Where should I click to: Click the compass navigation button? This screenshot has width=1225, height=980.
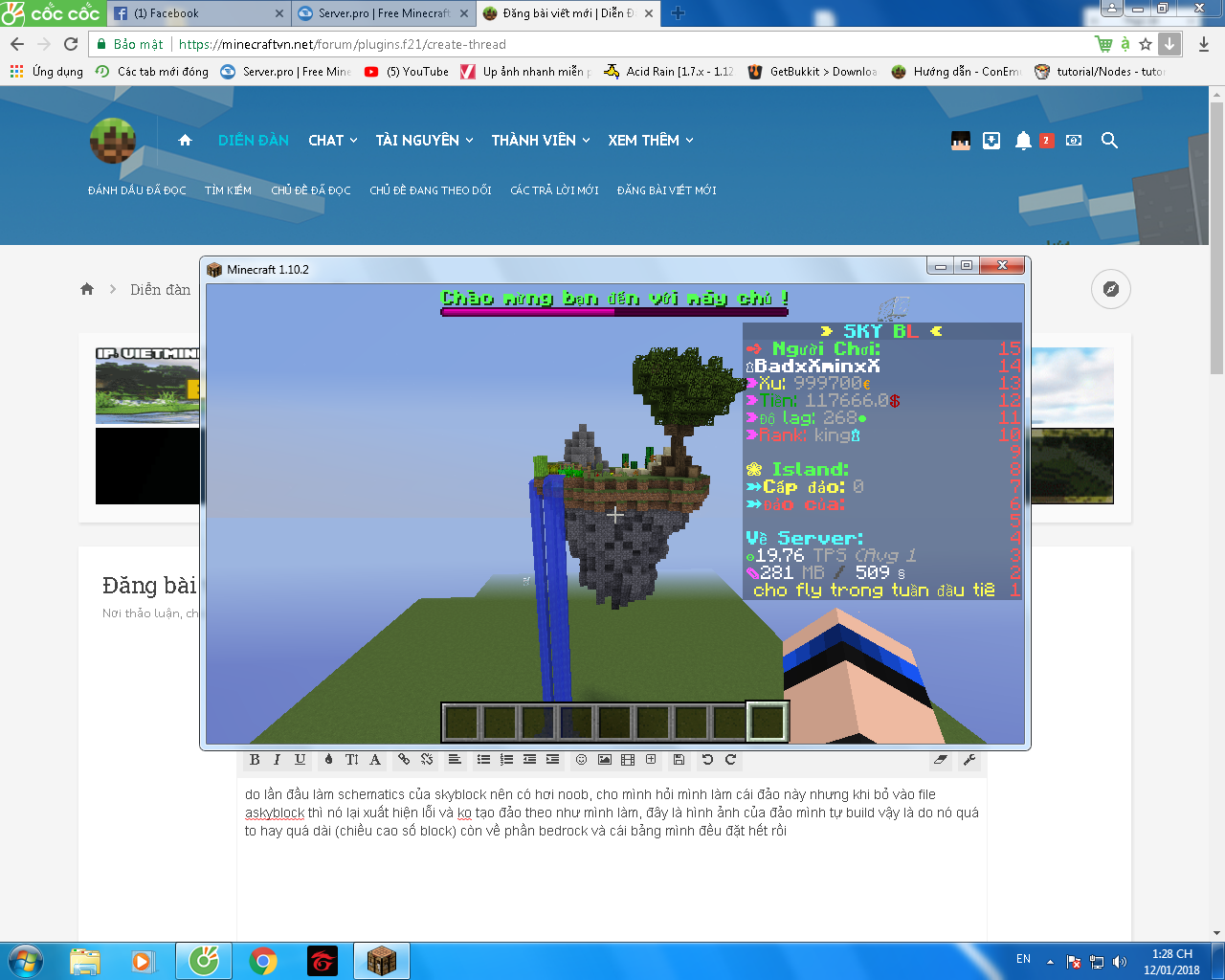(x=1111, y=289)
